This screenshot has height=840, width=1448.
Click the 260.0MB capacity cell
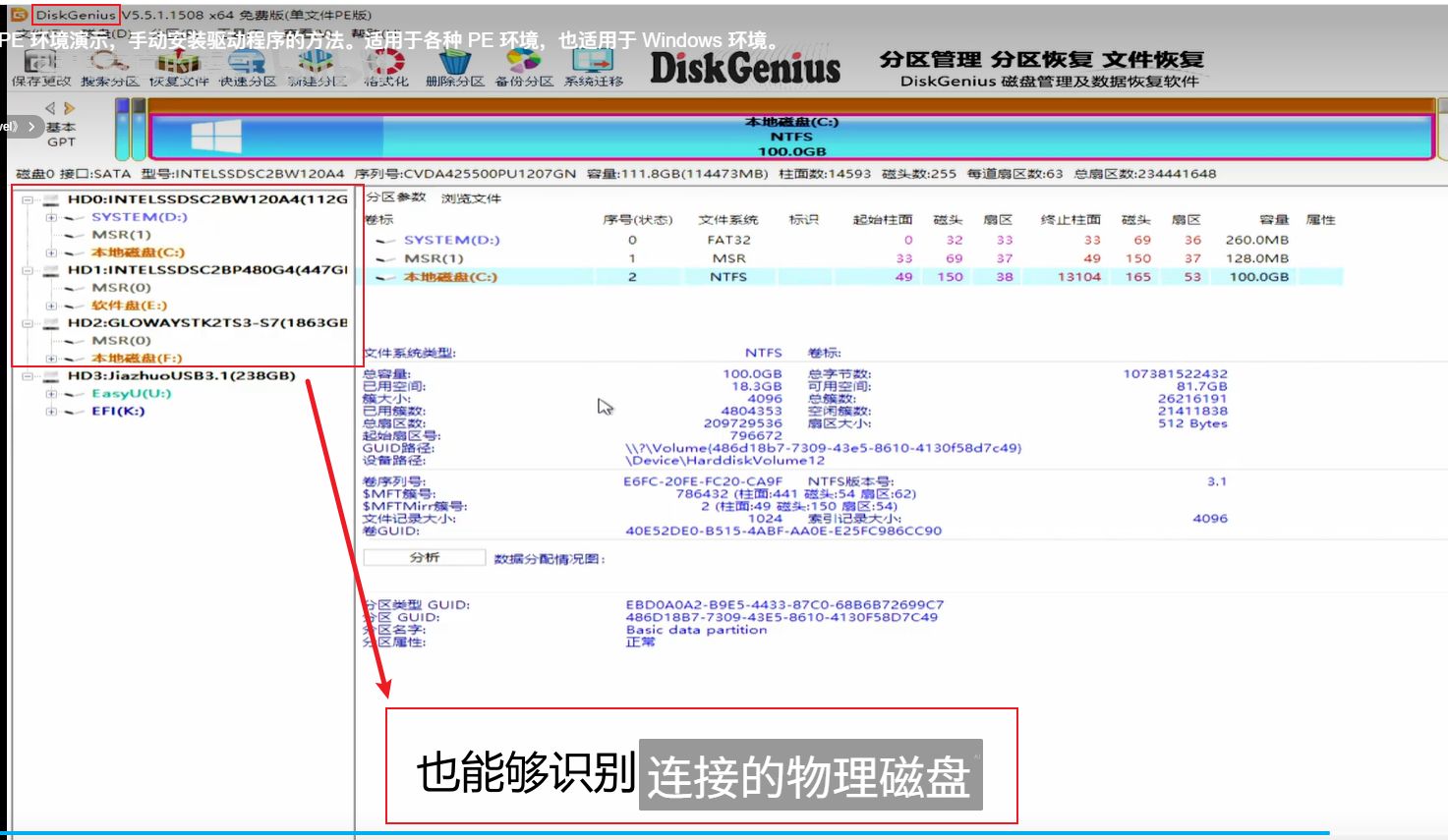(1256, 240)
